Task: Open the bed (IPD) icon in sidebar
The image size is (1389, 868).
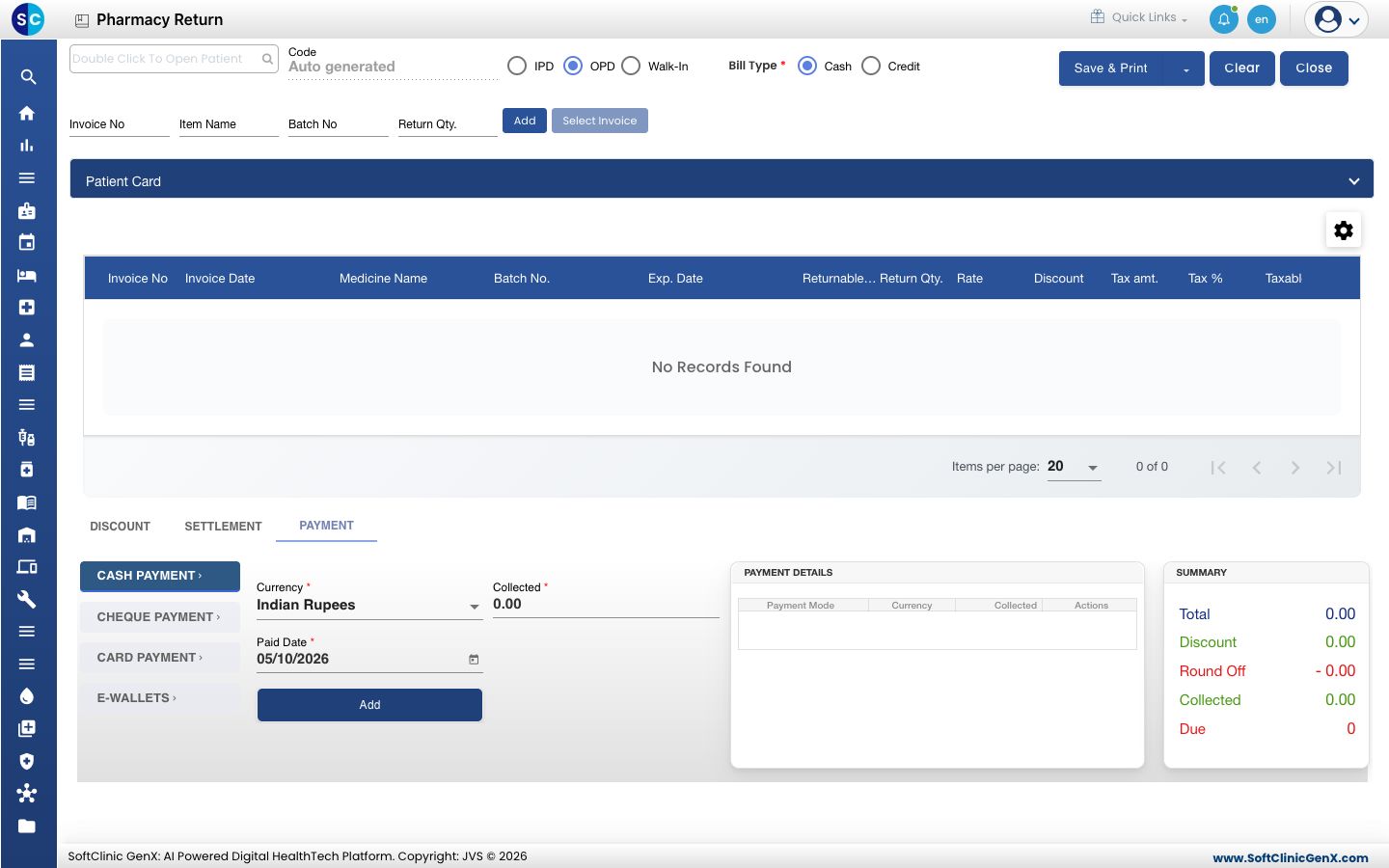Action: pos(27,275)
